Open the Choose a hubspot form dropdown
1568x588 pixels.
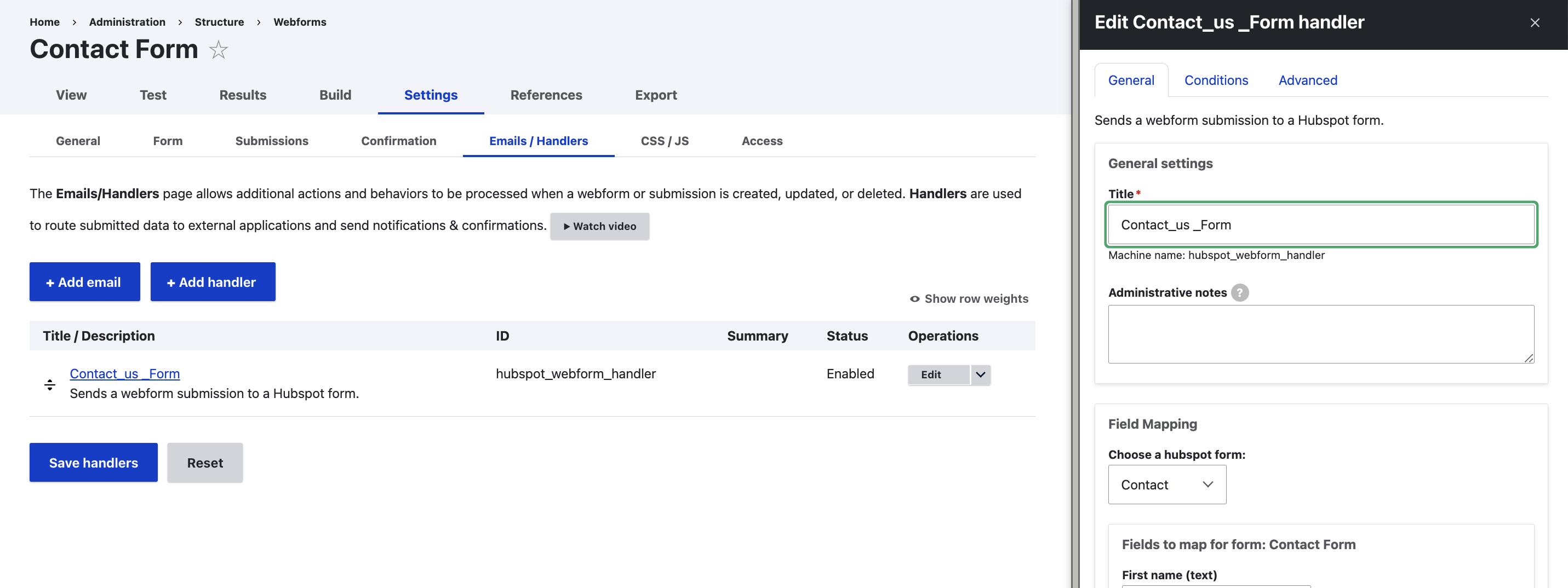(x=1166, y=485)
